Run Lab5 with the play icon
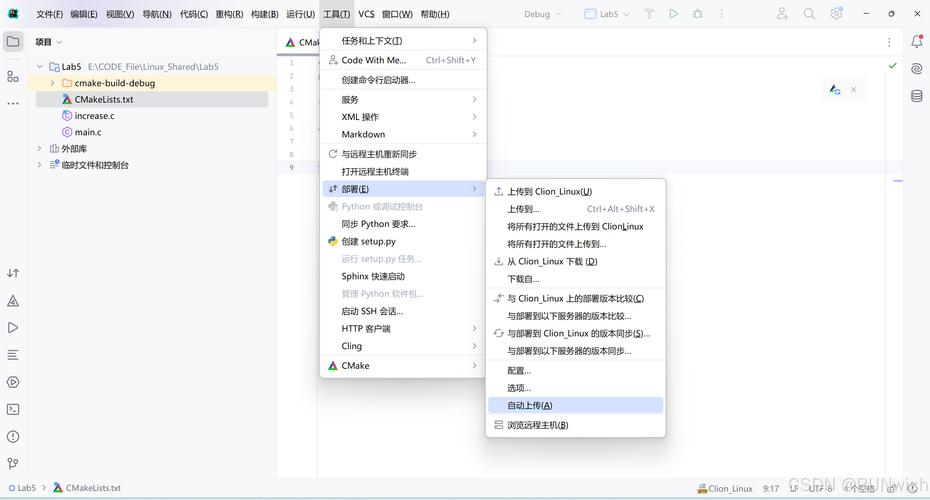Screen dimensions: 930x500 pos(674,14)
